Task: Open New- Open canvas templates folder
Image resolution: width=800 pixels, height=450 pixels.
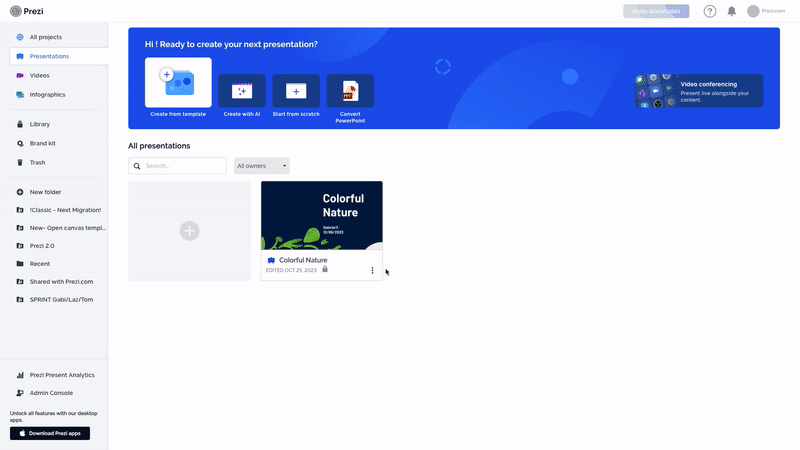Action: (x=67, y=228)
